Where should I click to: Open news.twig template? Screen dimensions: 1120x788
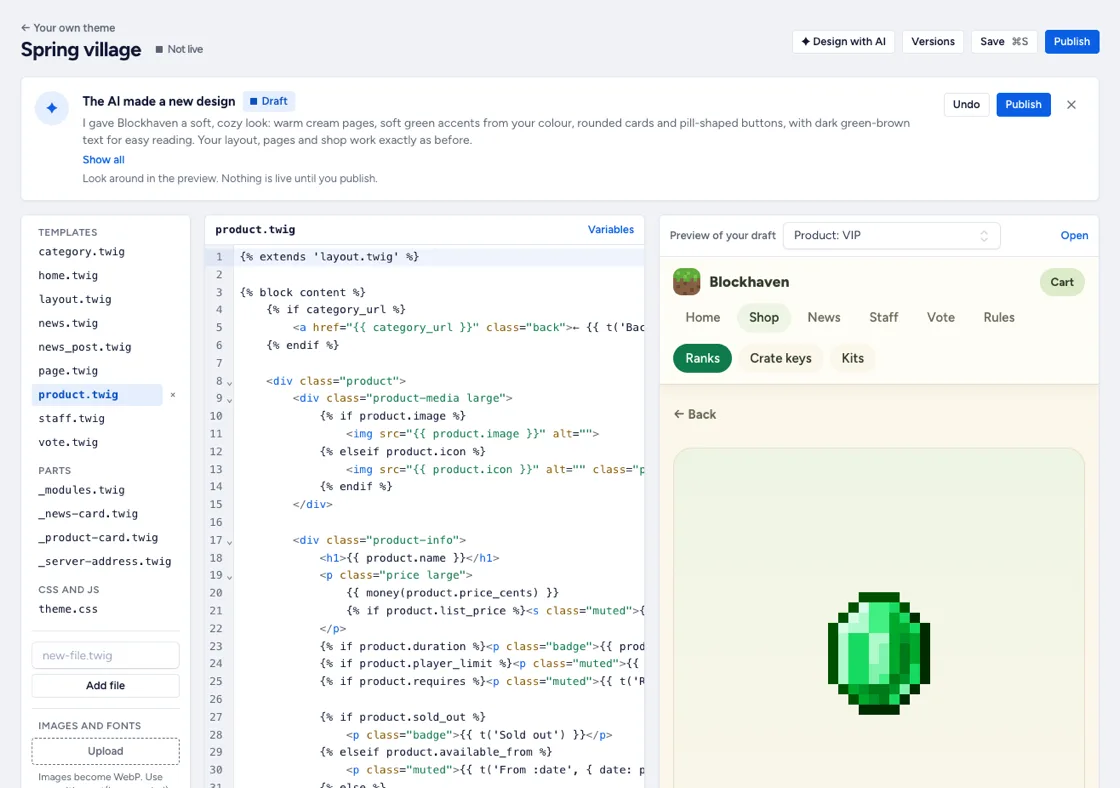coord(68,323)
